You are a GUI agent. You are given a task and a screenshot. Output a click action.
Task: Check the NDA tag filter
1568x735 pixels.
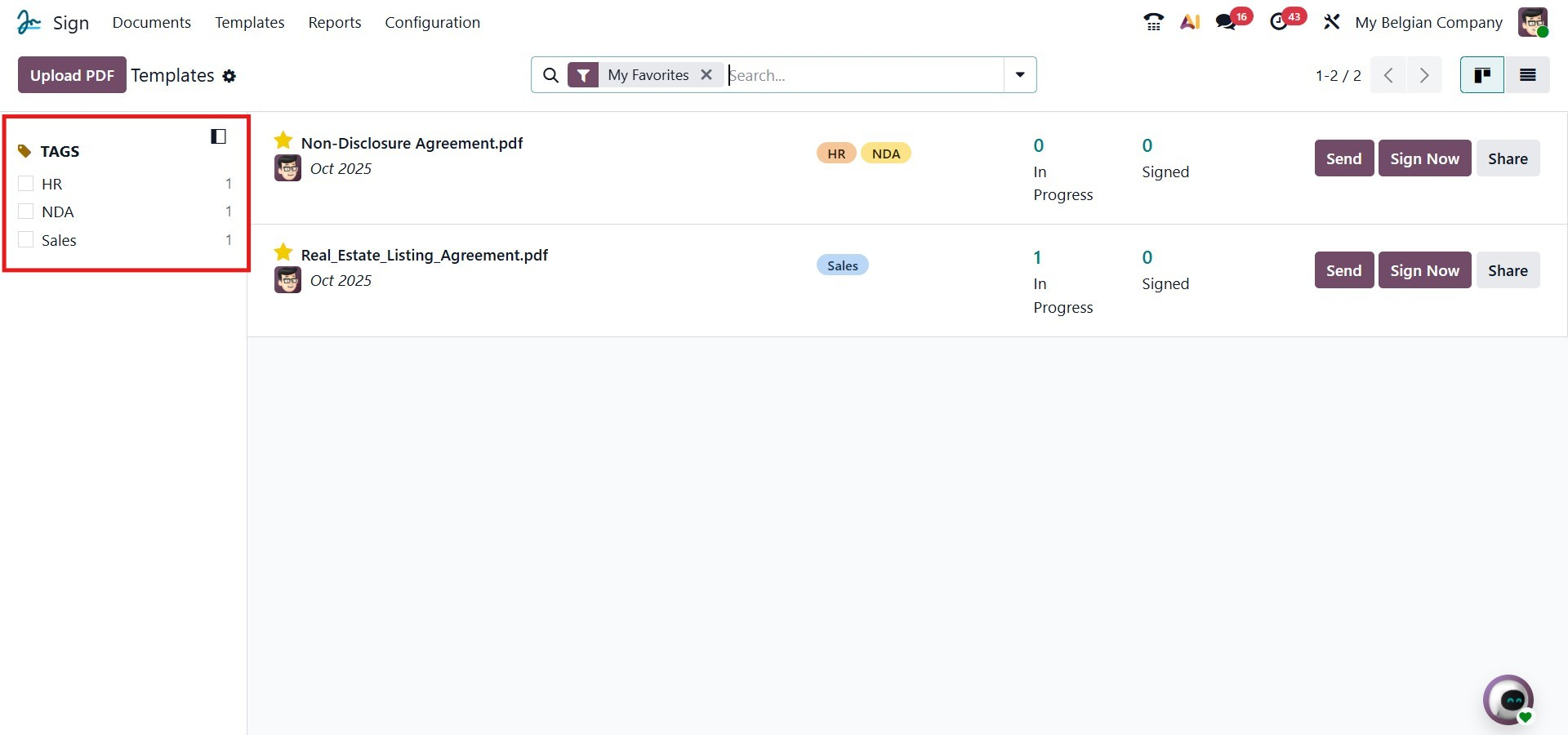tap(26, 212)
